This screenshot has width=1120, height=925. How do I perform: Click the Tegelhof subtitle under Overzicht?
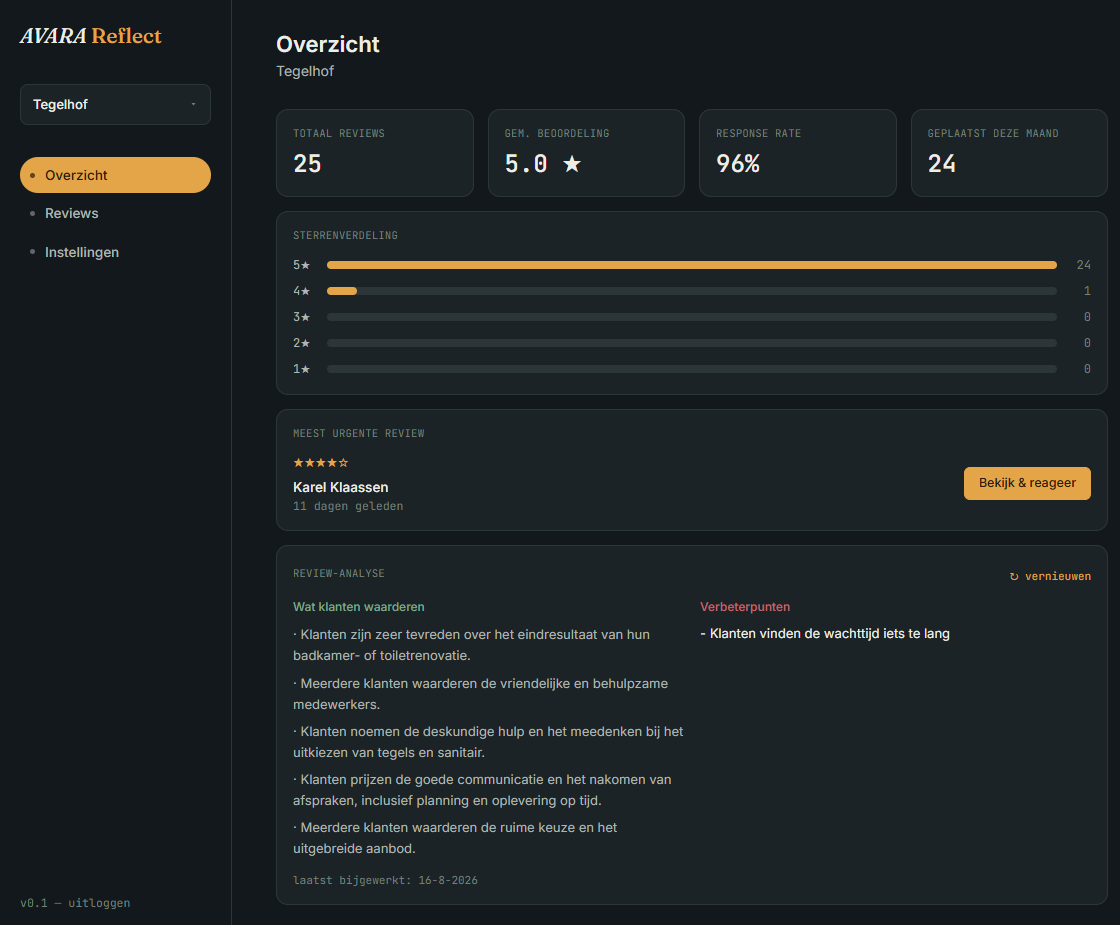305,71
